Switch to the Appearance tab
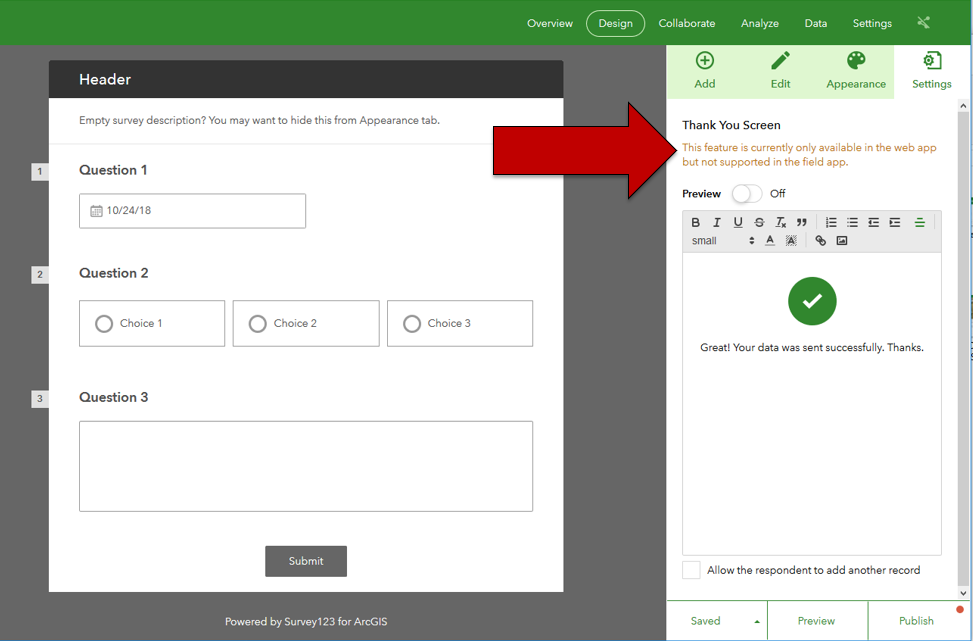 click(856, 71)
